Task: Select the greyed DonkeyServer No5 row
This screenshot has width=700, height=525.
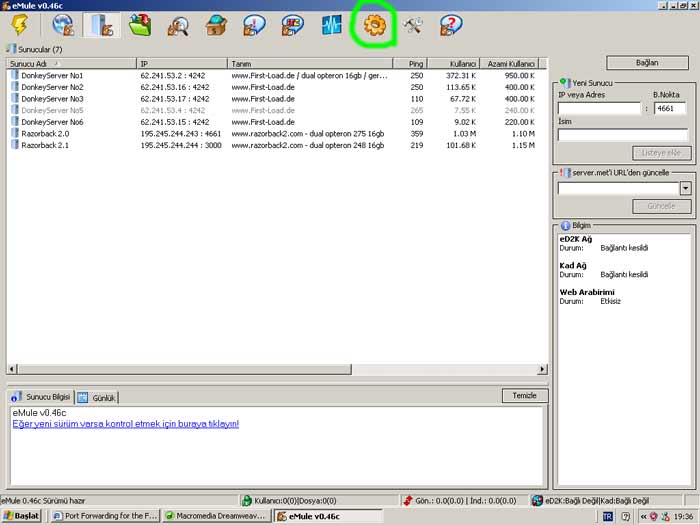Action: point(277,110)
